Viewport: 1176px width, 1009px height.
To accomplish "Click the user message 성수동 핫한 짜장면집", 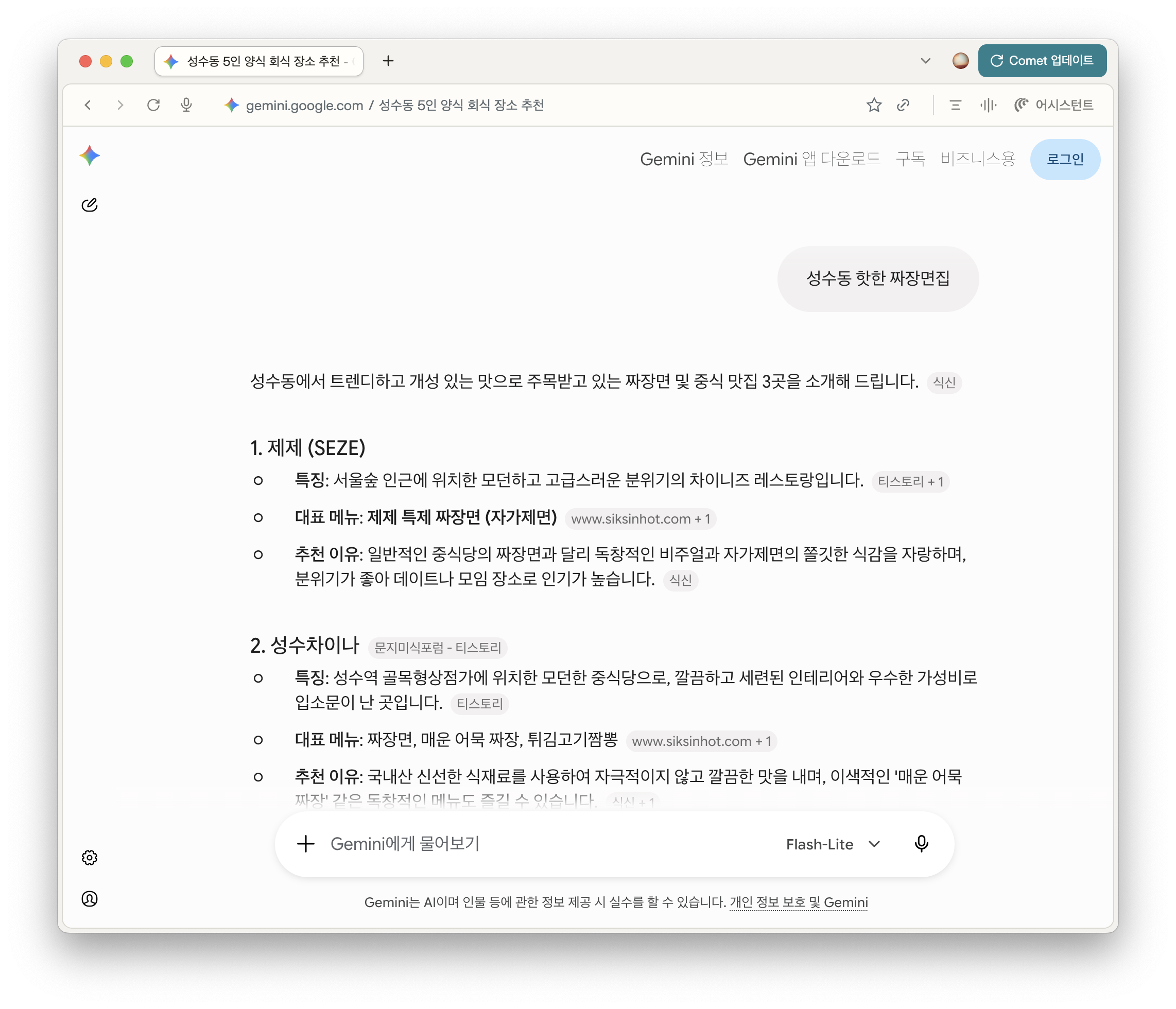I will click(x=877, y=279).
